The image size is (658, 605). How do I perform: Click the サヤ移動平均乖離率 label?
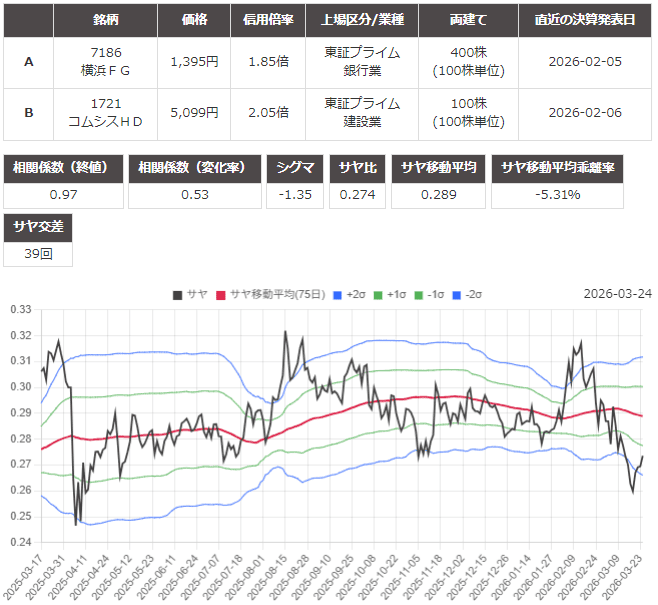(558, 167)
